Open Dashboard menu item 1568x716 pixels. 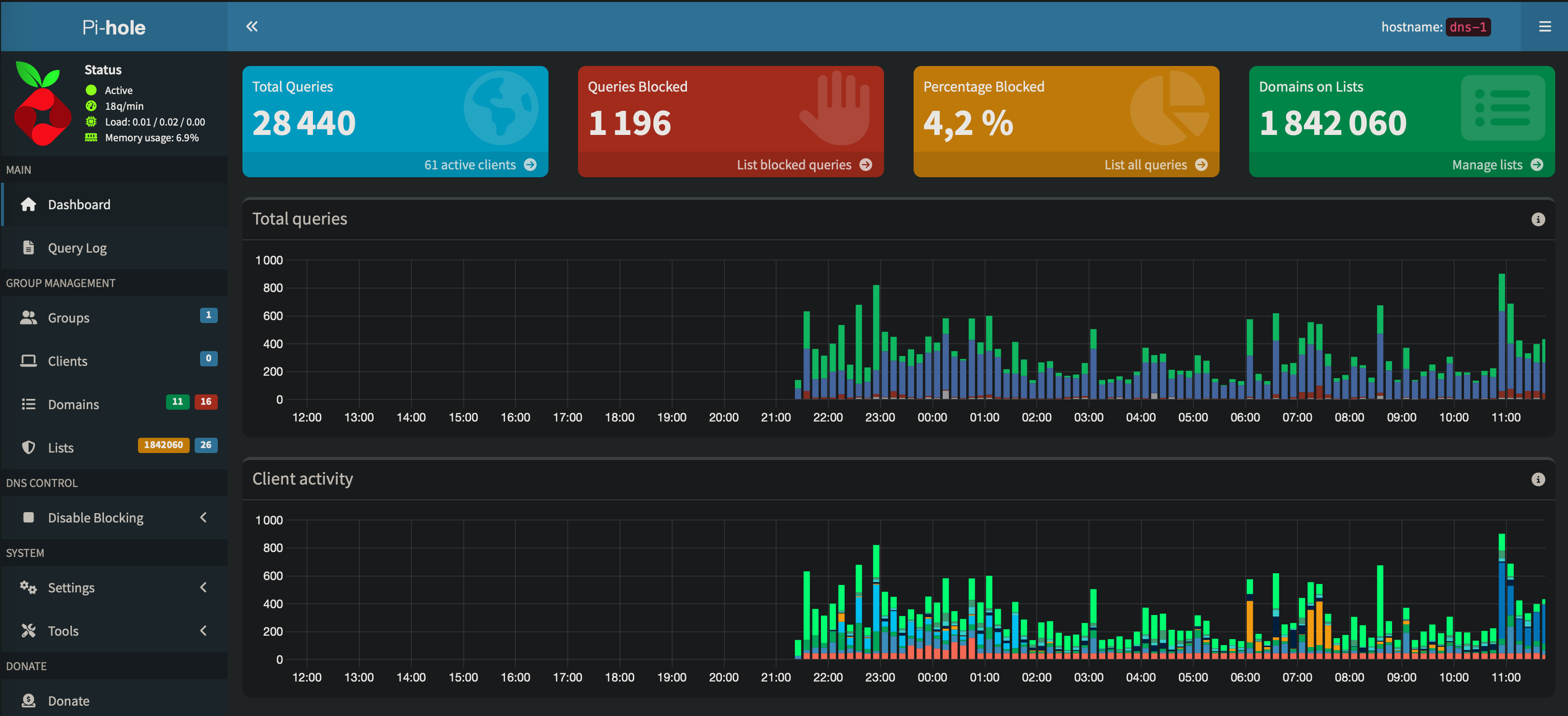pyautogui.click(x=79, y=205)
